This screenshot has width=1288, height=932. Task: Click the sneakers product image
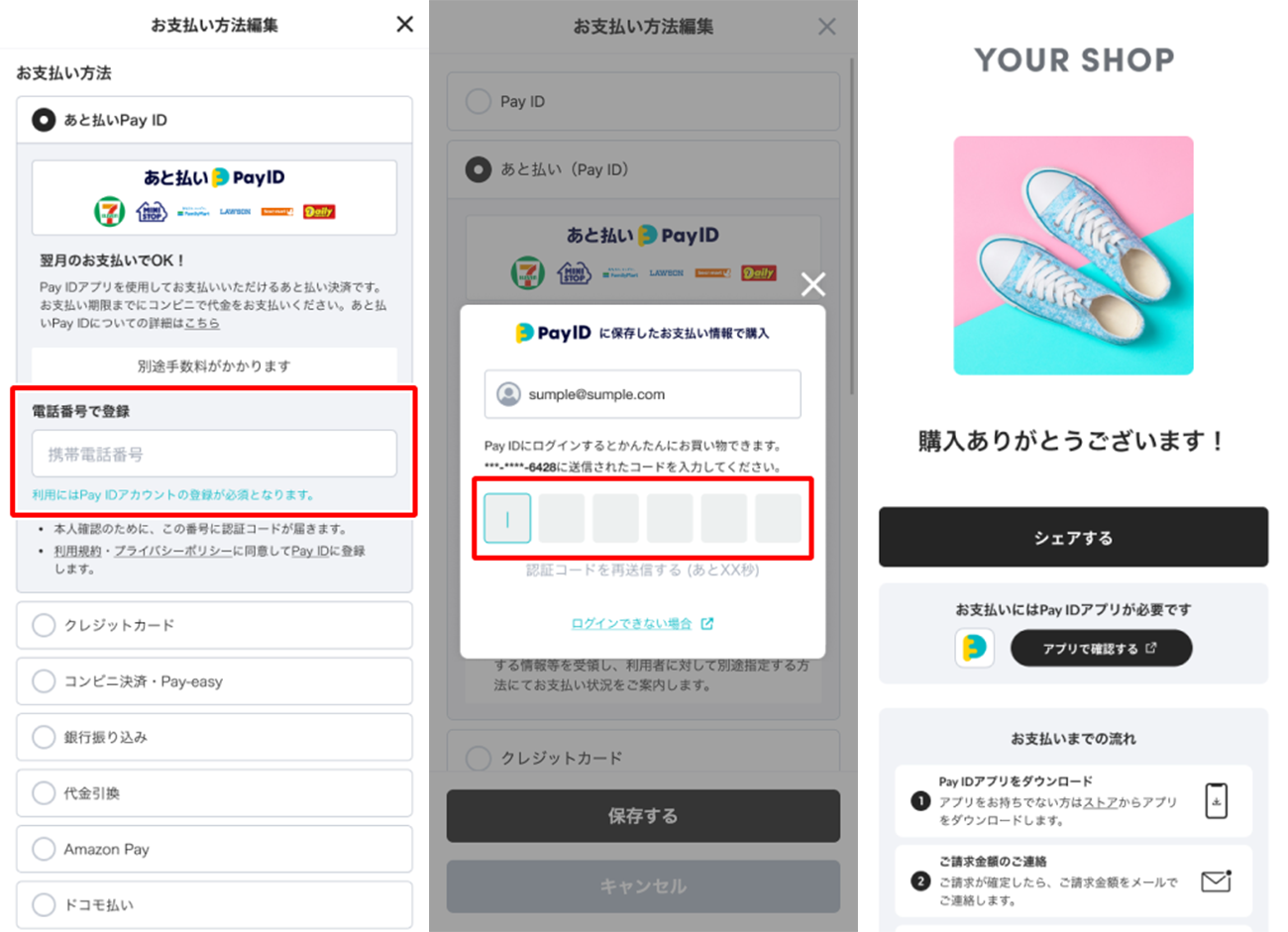pos(1073,256)
